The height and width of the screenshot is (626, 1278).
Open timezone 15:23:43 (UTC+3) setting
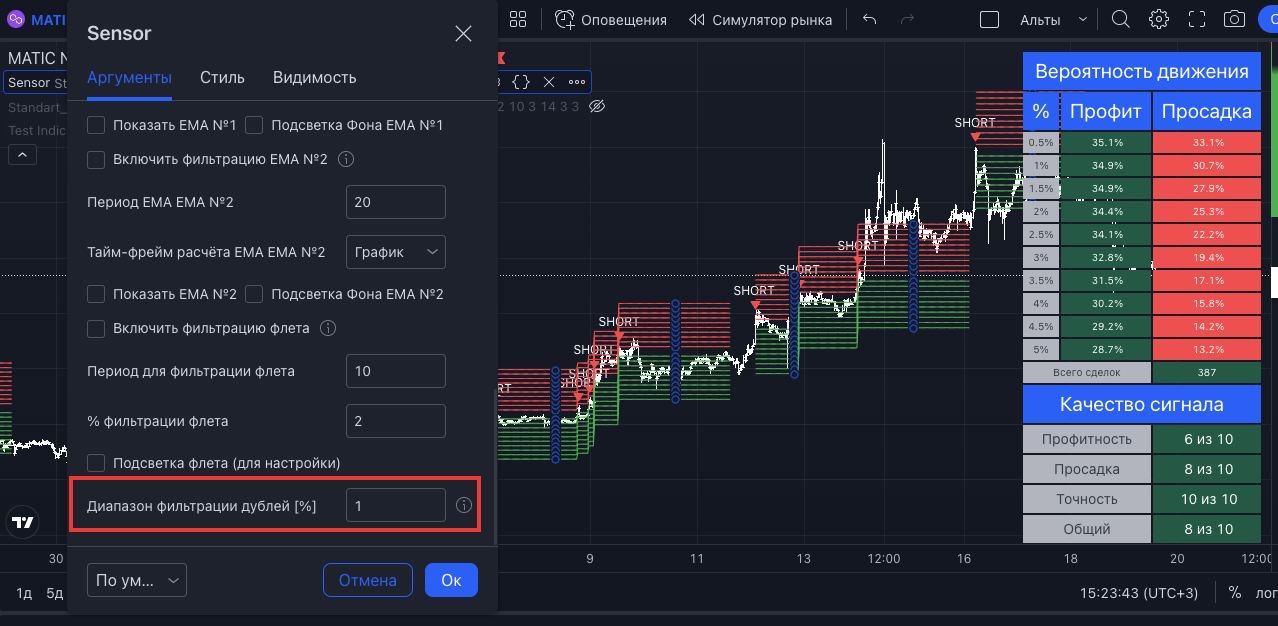[1139, 593]
